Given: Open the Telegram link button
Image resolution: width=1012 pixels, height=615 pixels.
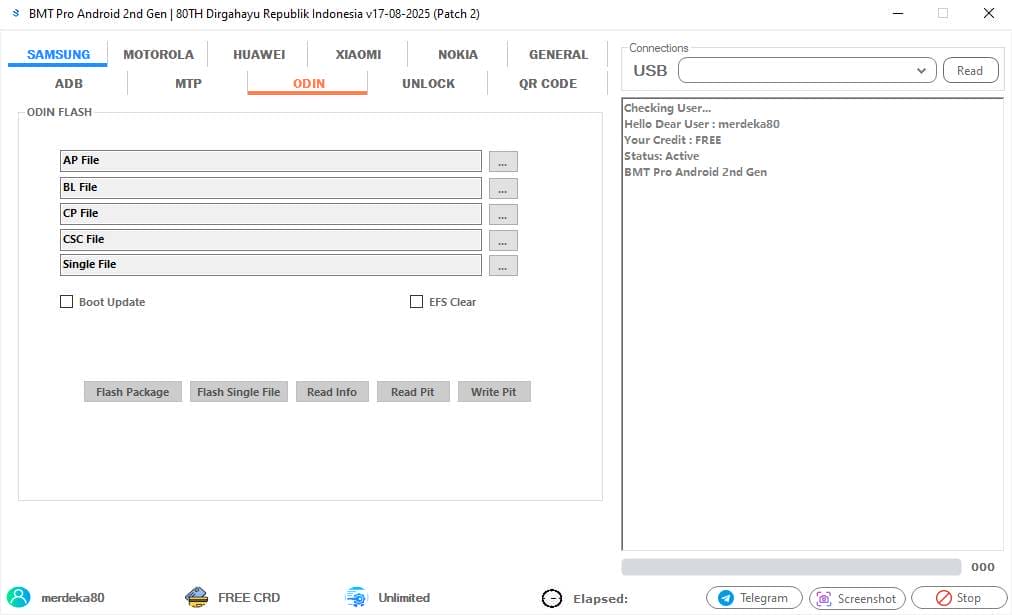Looking at the screenshot, I should click(x=754, y=598).
